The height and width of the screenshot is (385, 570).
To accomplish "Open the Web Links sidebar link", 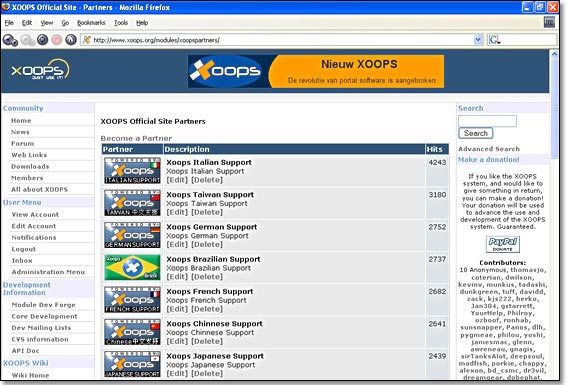I will [x=29, y=155].
